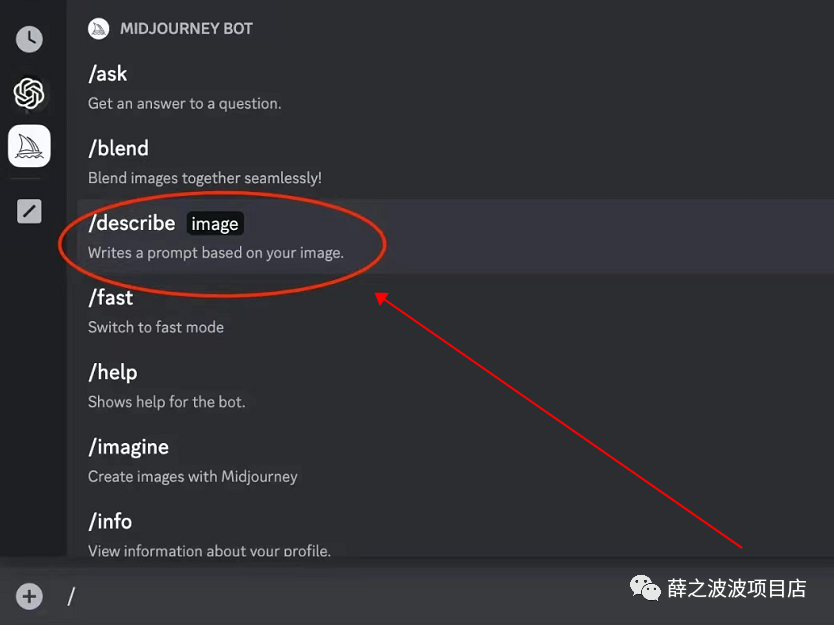Screen dimensions: 834x625
Task: Click the Midjourney Bot avatar in header
Action: pos(98,28)
